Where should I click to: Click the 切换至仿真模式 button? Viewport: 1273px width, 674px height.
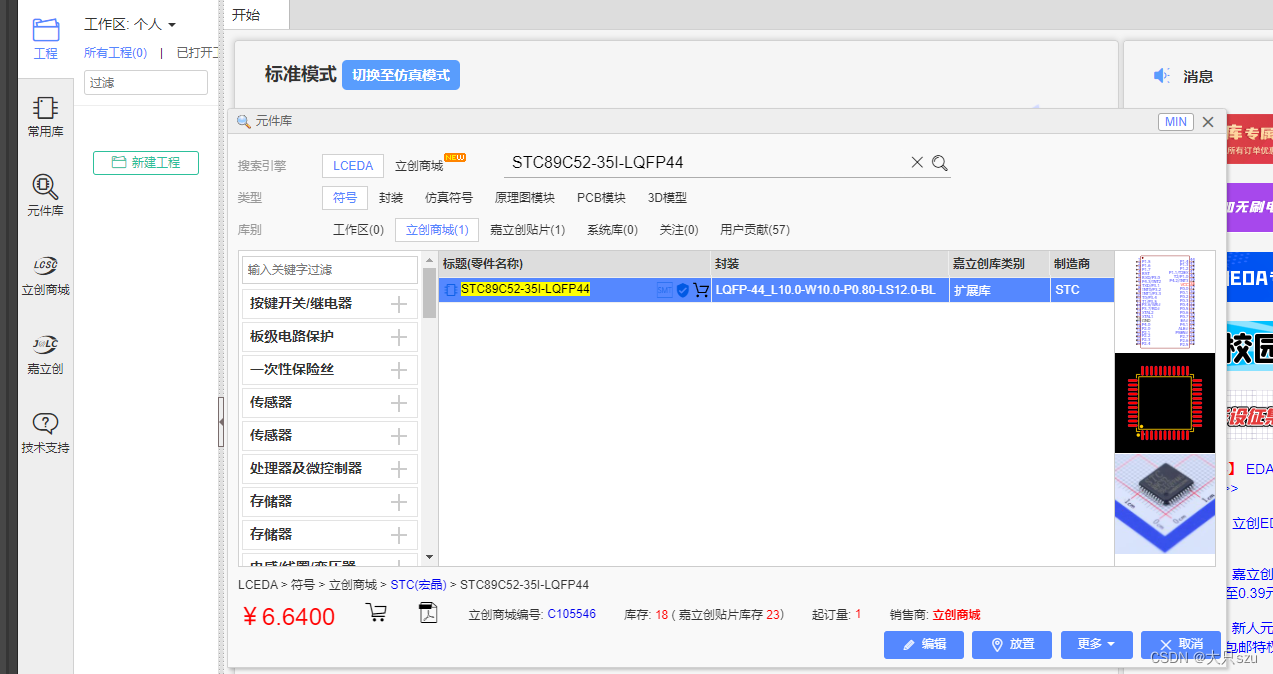click(x=401, y=75)
